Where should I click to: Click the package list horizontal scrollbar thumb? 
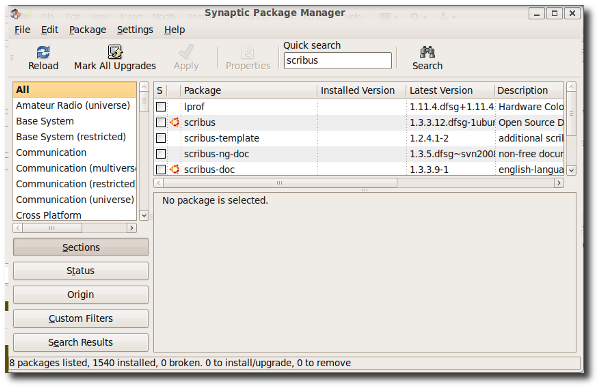[x=280, y=183]
